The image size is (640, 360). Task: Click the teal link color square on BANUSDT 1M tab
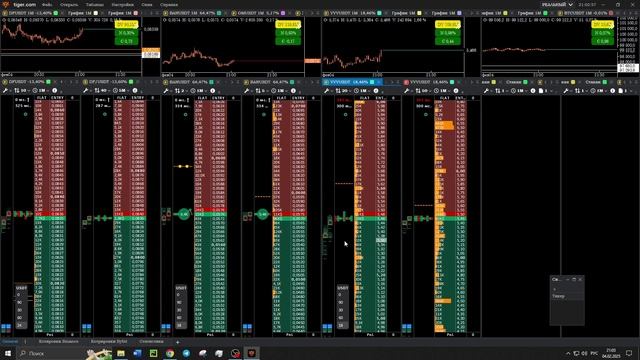click(x=219, y=13)
